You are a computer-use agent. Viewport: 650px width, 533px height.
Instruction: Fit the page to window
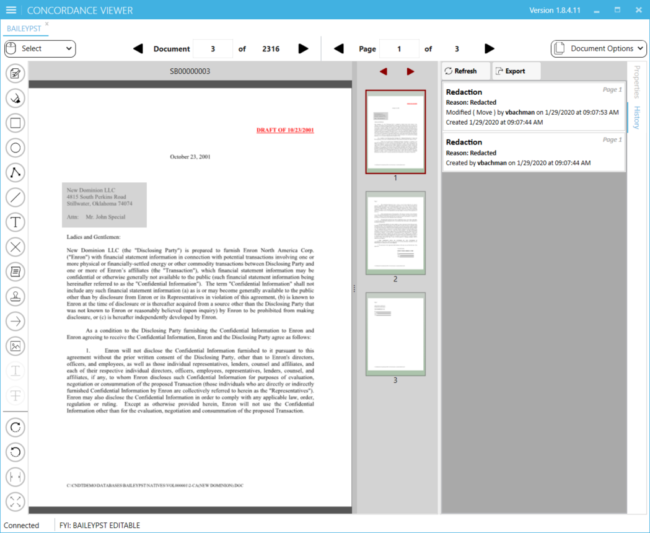[15, 502]
